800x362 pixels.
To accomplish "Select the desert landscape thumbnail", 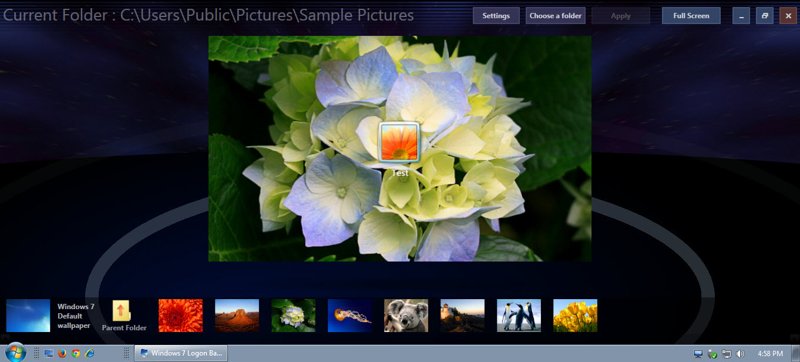I will (237, 316).
